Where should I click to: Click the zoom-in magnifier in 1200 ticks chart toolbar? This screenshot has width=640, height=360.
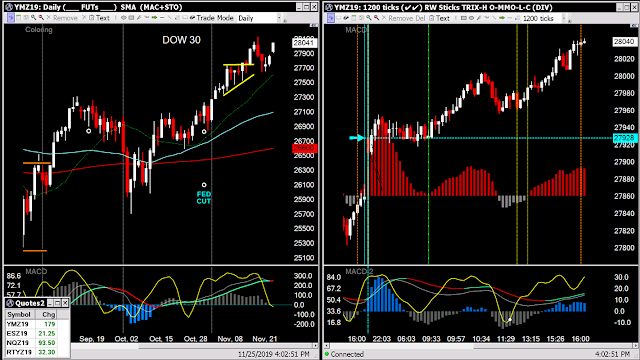[369, 18]
